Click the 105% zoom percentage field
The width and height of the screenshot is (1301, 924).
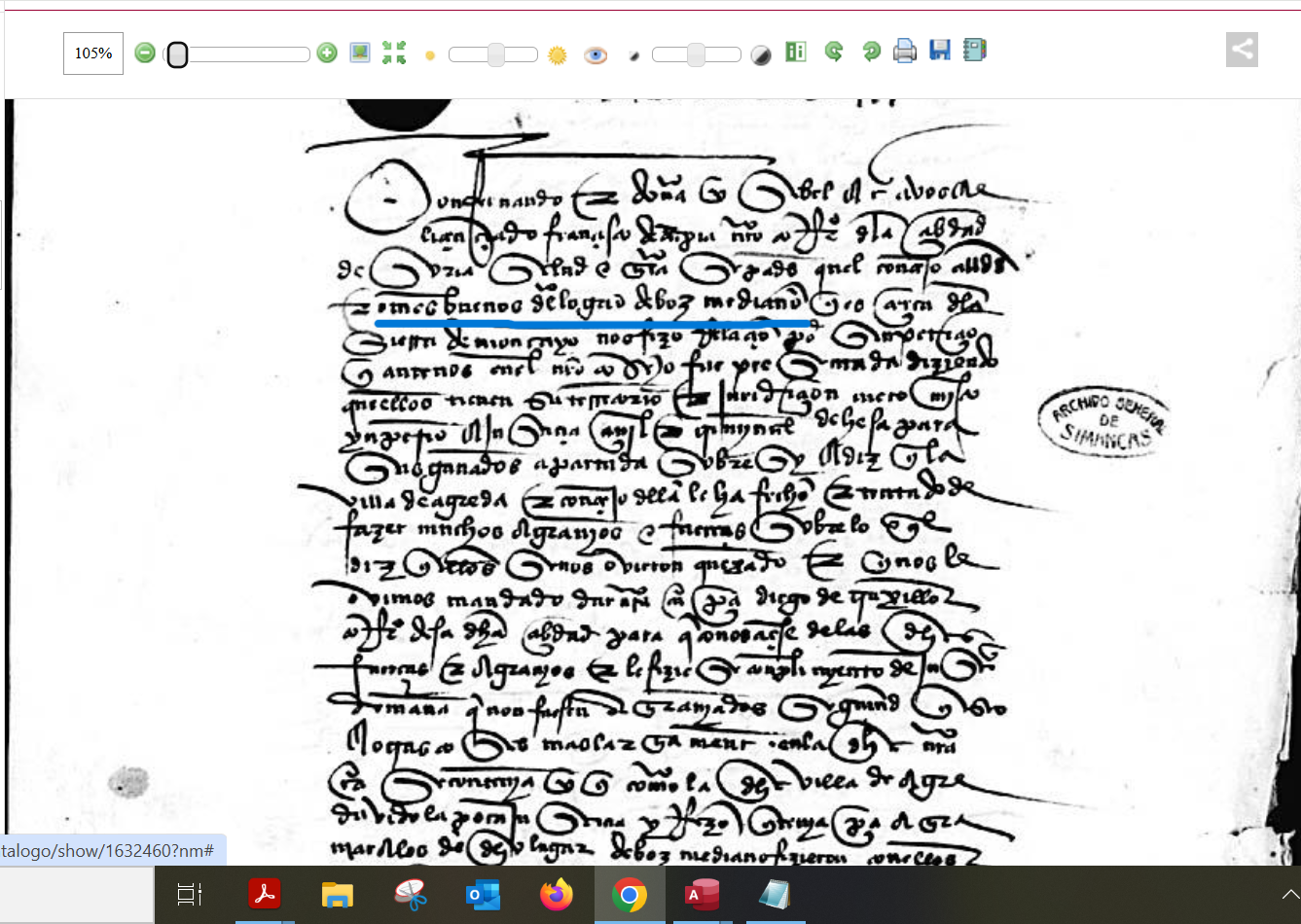point(93,53)
